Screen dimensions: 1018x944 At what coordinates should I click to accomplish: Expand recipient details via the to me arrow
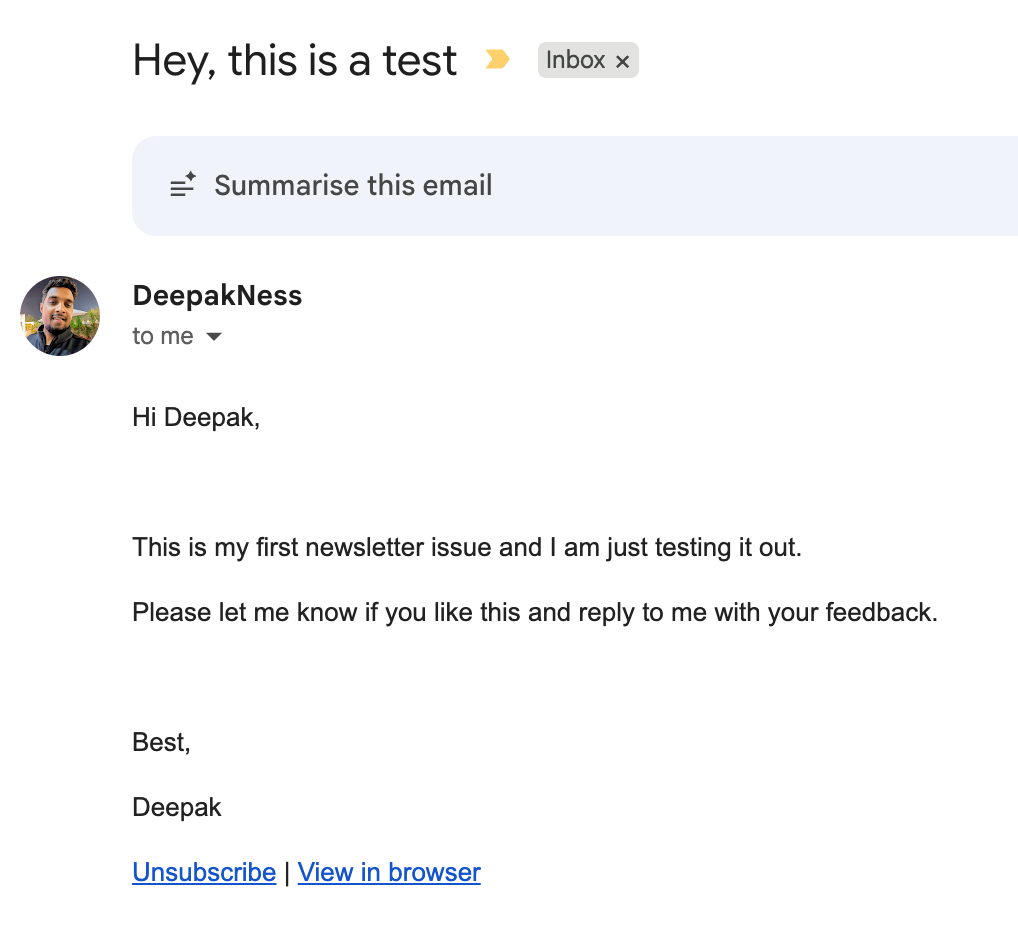coord(214,337)
